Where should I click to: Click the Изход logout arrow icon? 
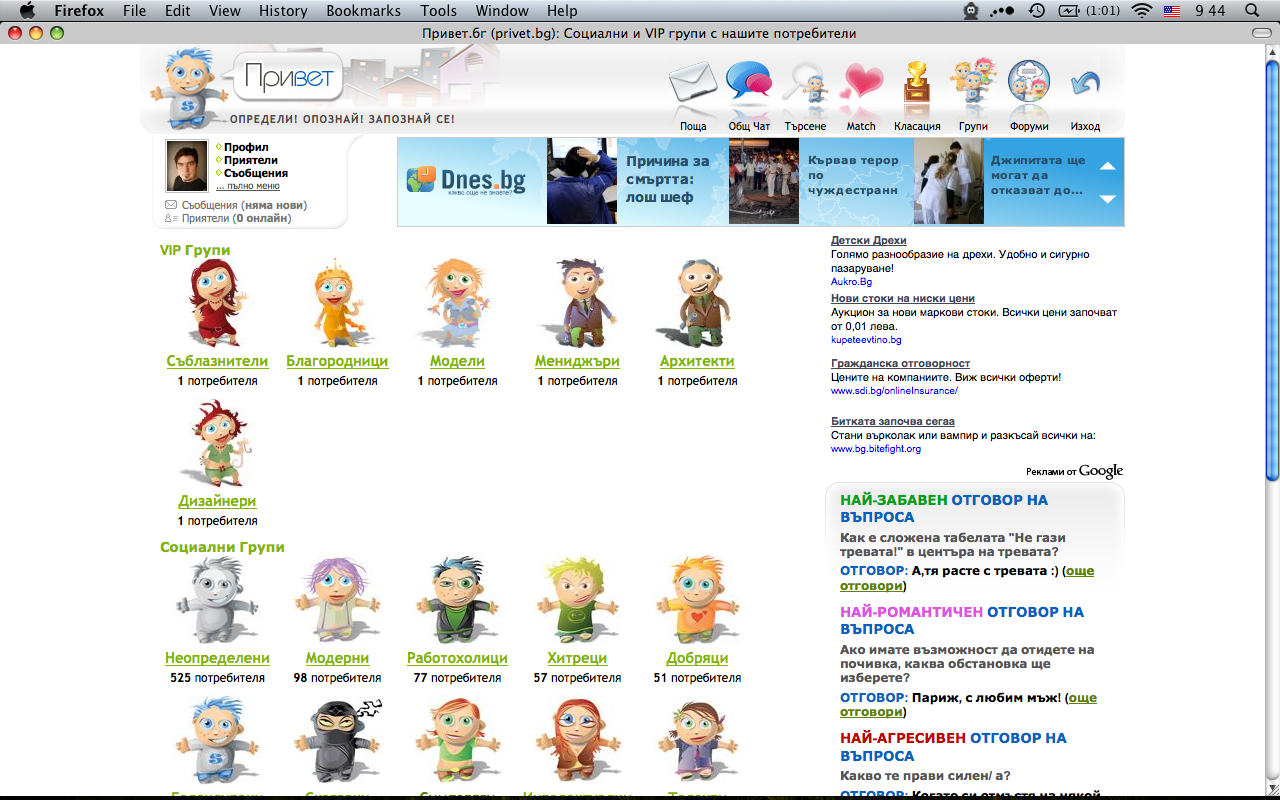point(1085,85)
